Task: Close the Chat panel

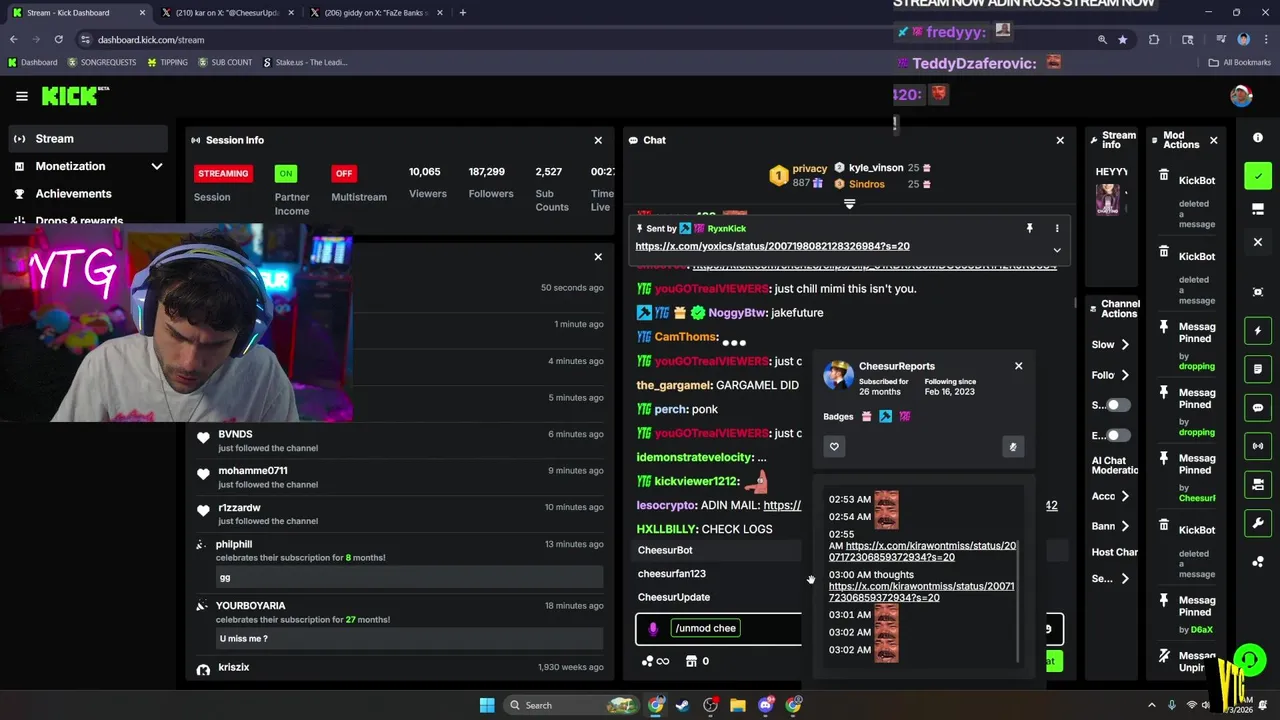Action: point(1060,140)
